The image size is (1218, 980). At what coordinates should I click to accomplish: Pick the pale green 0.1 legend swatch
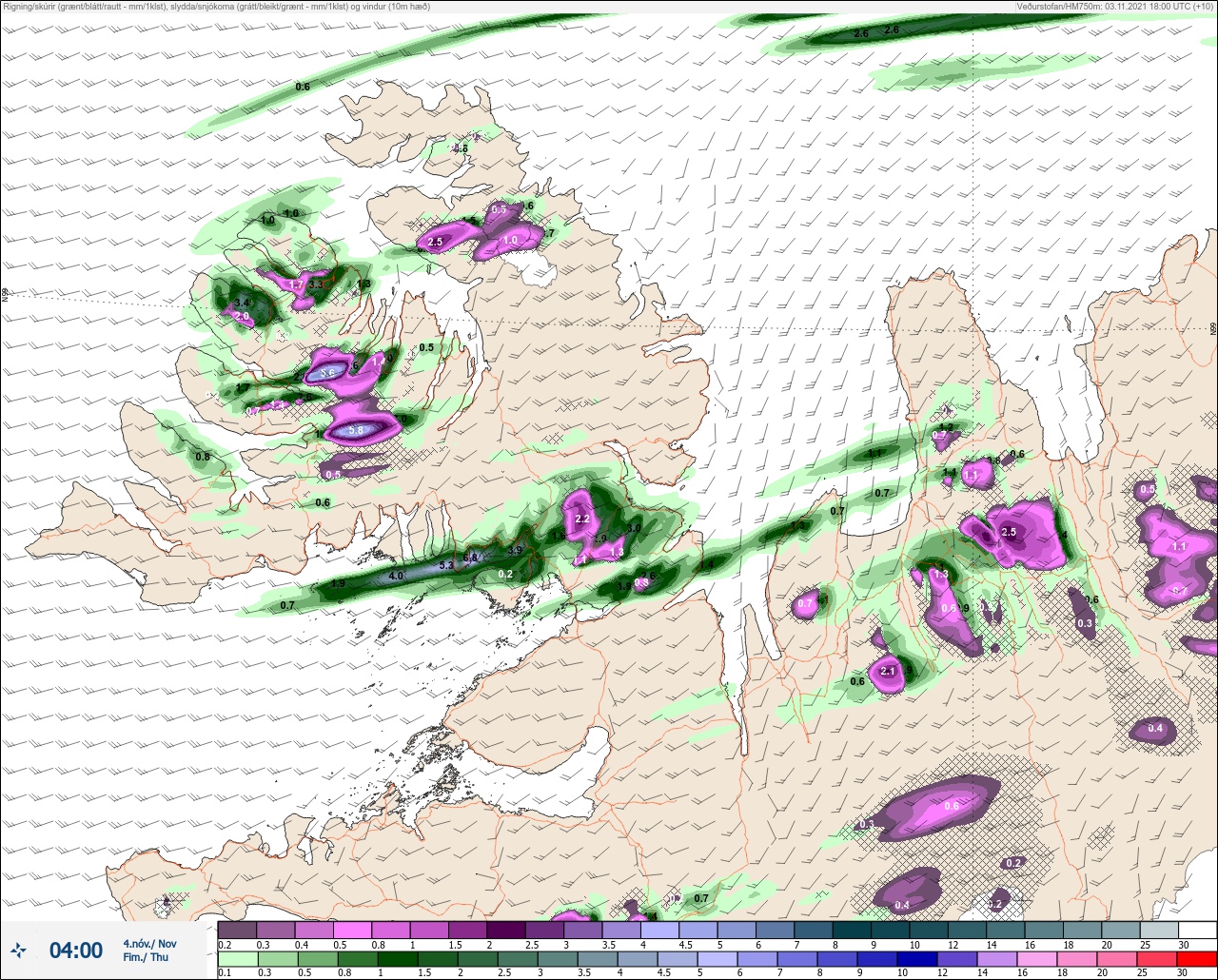point(237,959)
